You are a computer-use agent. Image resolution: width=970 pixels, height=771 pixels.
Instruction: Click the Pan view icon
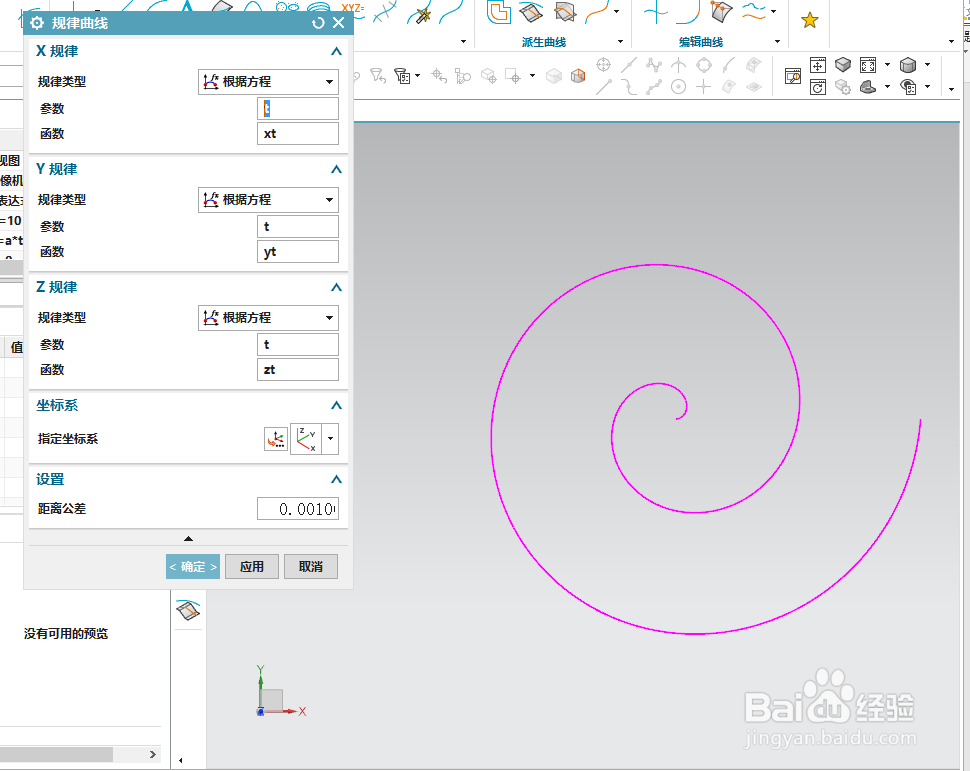818,65
